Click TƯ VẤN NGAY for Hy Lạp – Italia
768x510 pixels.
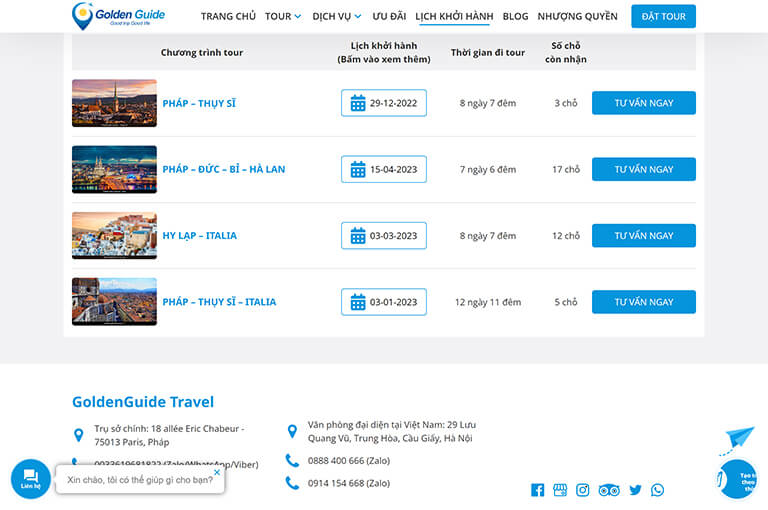644,236
